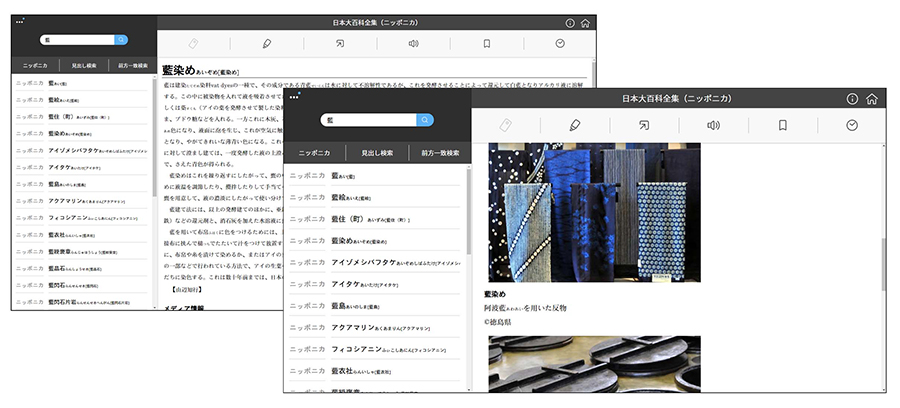Select the 前方一致検索 tab in back window
Screen dimensions: 900x408
(133, 65)
